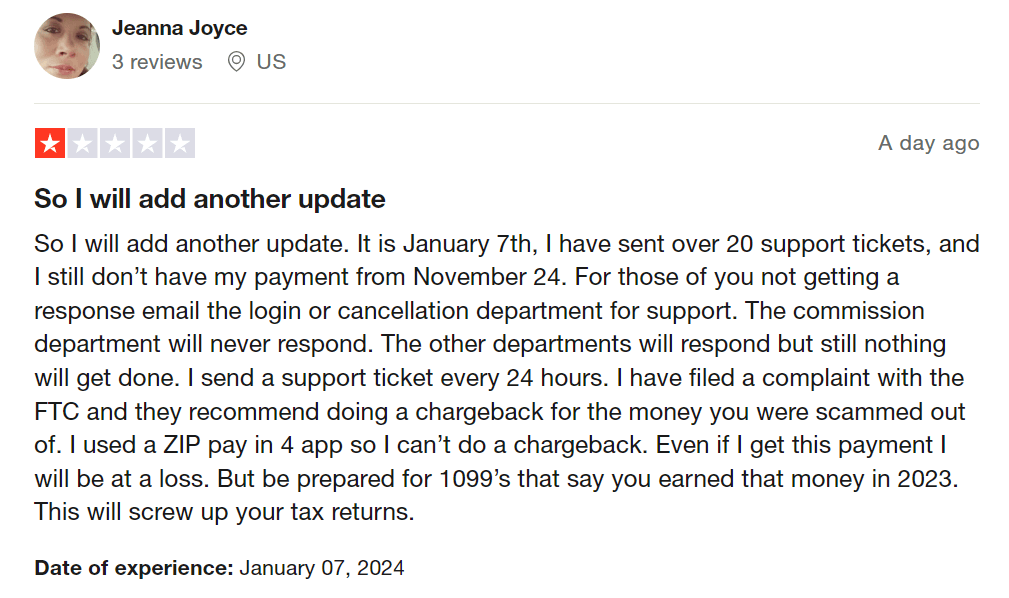Click the "A day ago" timestamp

[x=928, y=143]
